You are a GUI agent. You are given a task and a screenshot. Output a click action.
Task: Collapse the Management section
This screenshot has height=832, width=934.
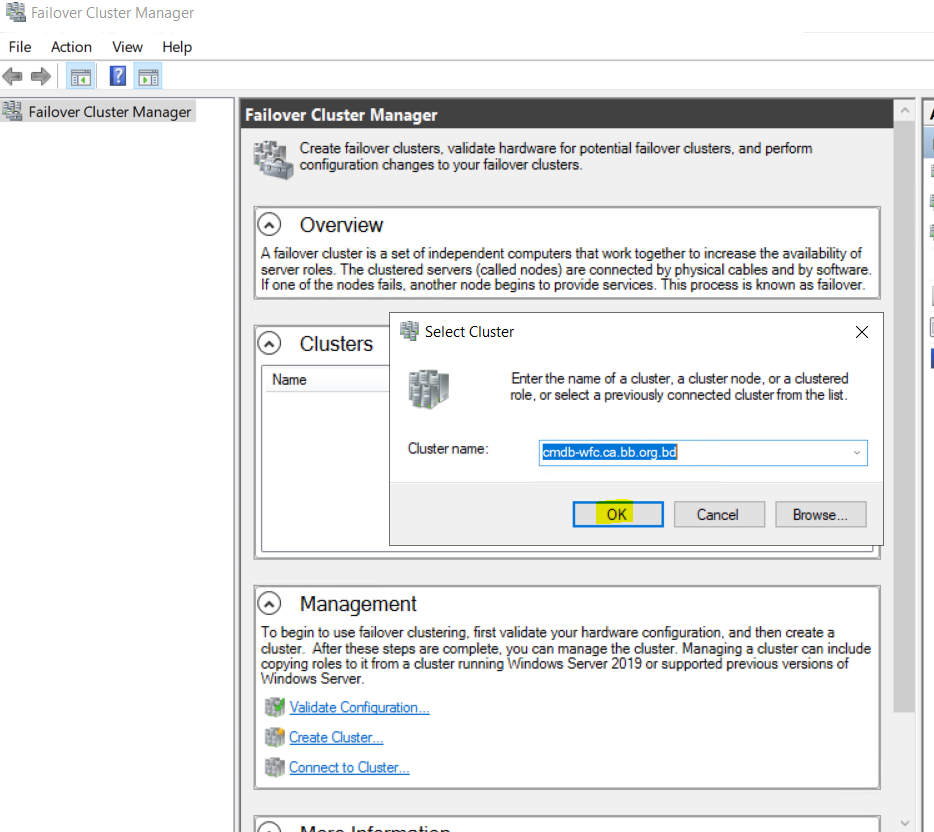click(x=269, y=604)
